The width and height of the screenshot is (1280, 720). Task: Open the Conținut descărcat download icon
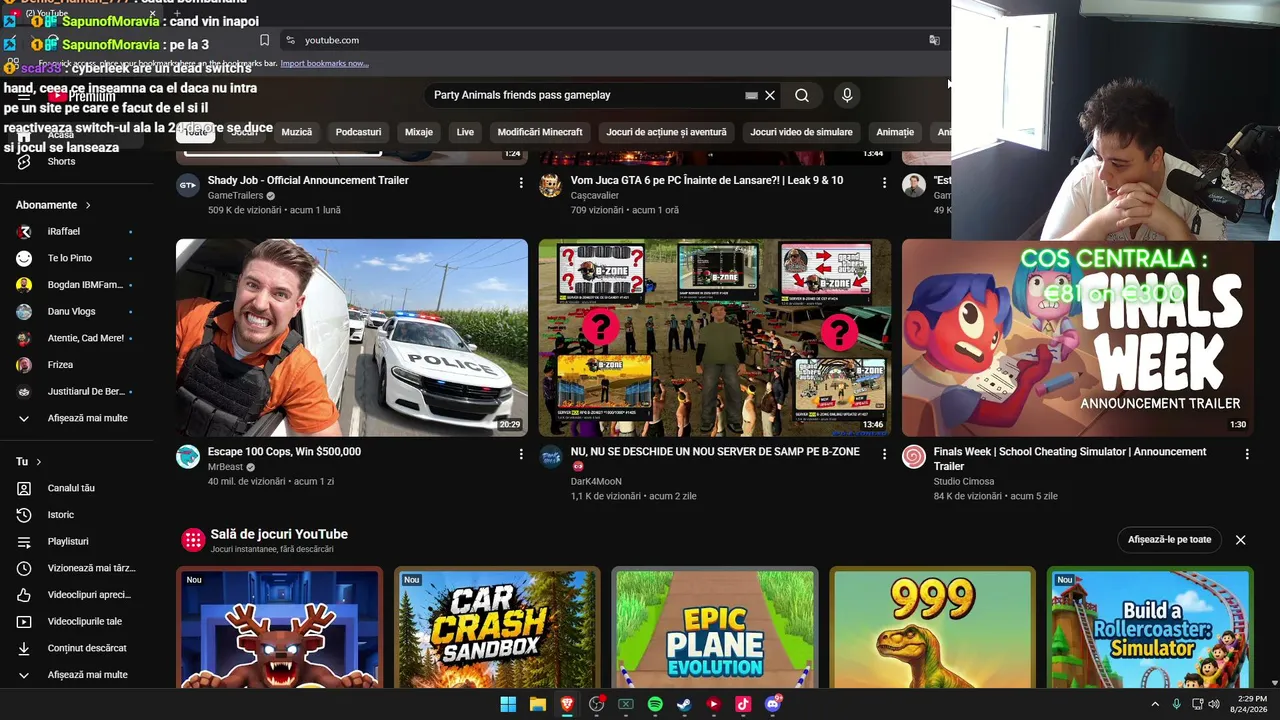click(x=24, y=648)
